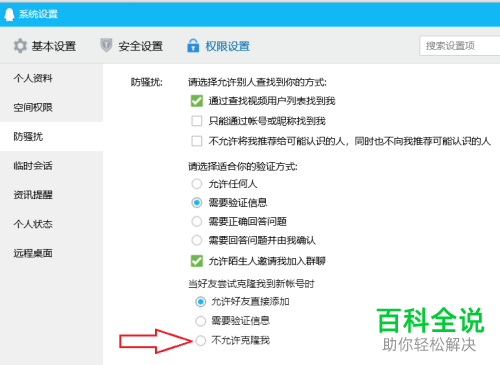Click the 搜索设置项 search box
The width and height of the screenshot is (500, 365).
click(459, 46)
